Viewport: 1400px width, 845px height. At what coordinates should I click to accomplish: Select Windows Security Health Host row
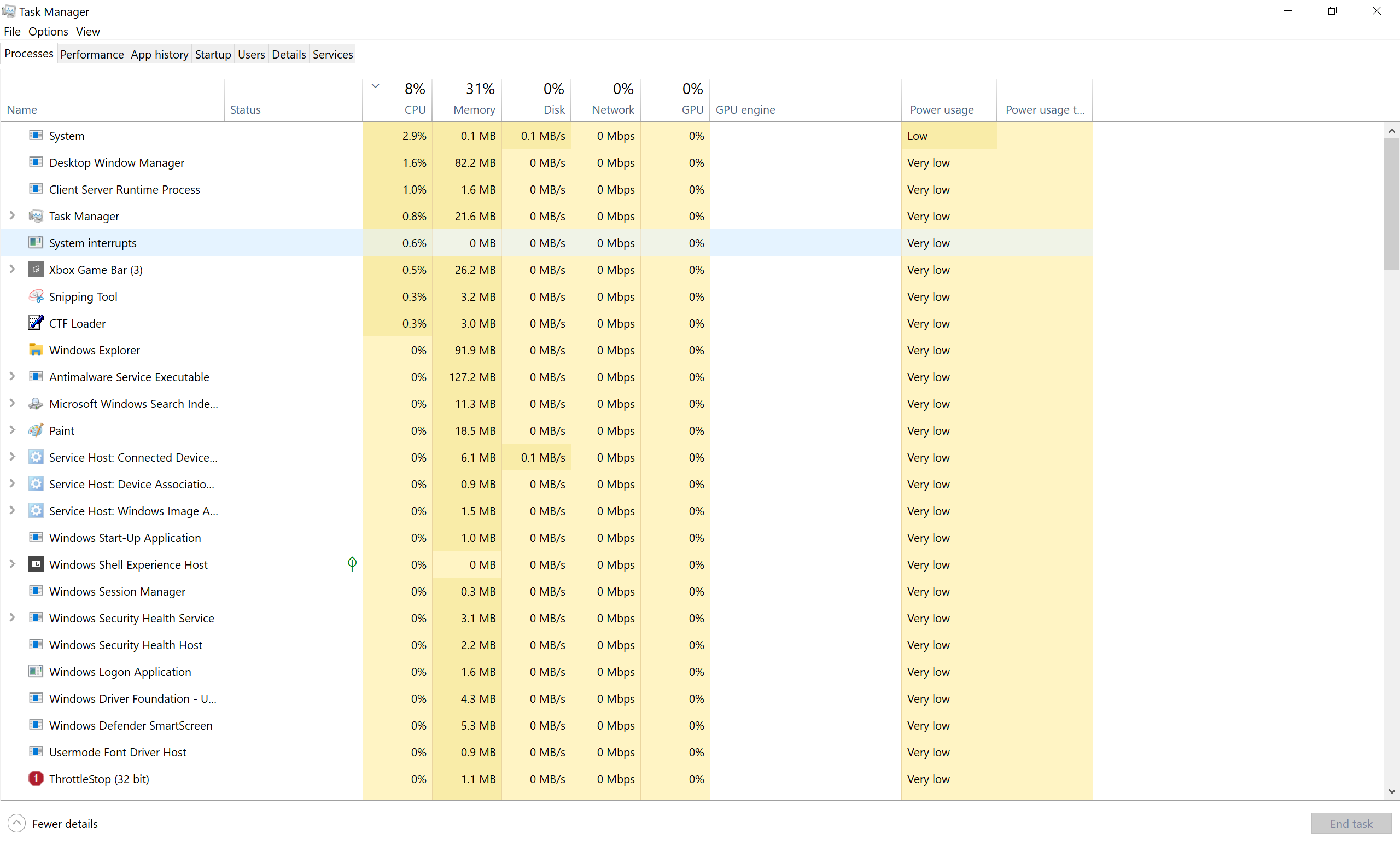[x=546, y=644]
